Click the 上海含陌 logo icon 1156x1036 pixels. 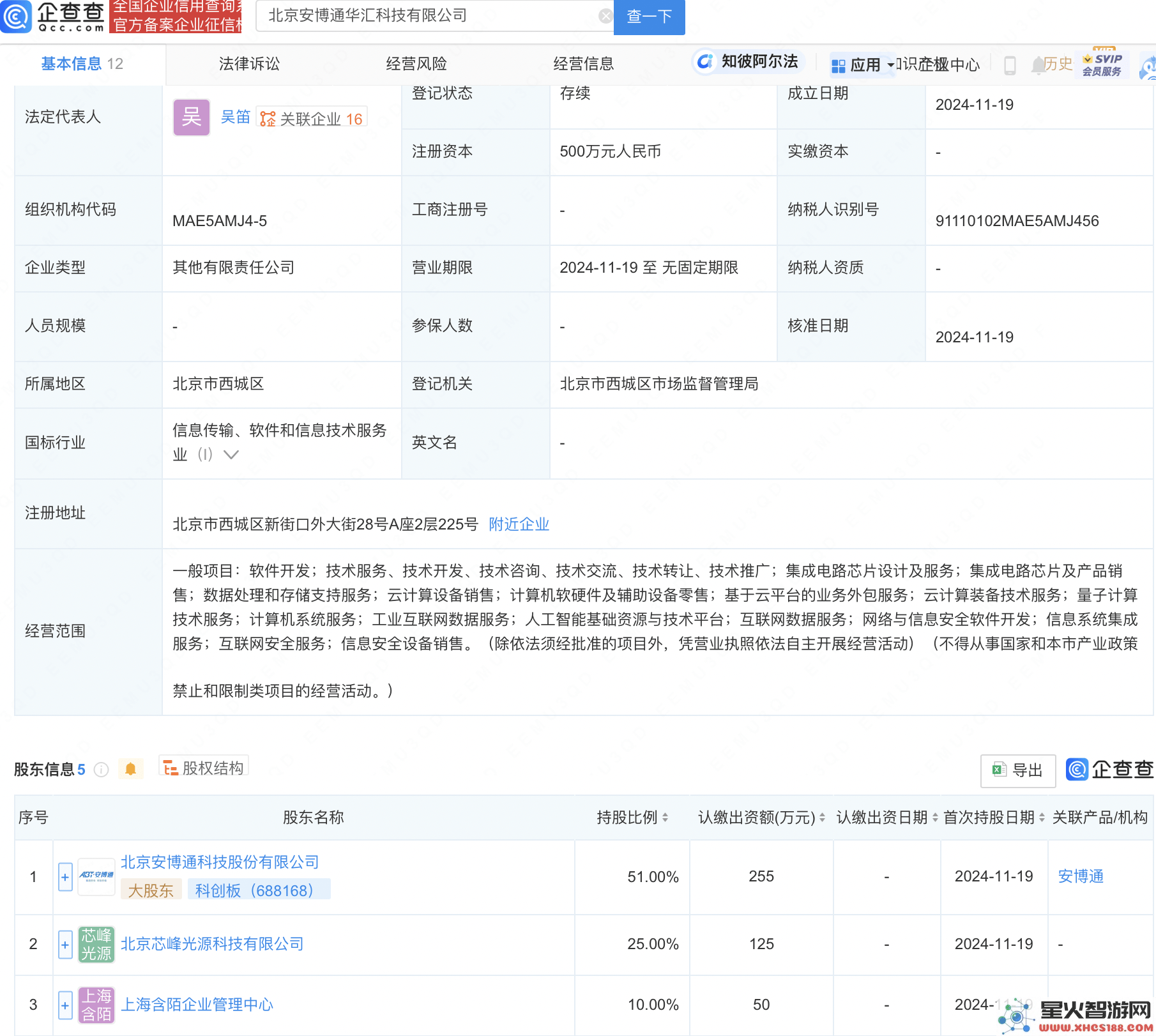click(x=96, y=1005)
